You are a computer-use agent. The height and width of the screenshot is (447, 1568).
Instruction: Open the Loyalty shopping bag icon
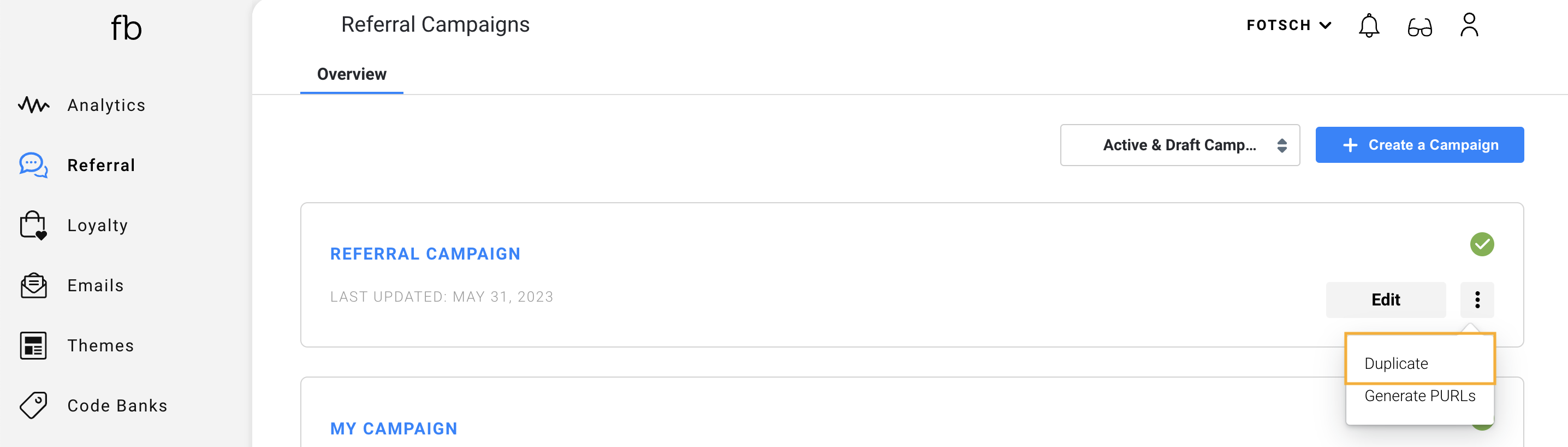[x=33, y=225]
